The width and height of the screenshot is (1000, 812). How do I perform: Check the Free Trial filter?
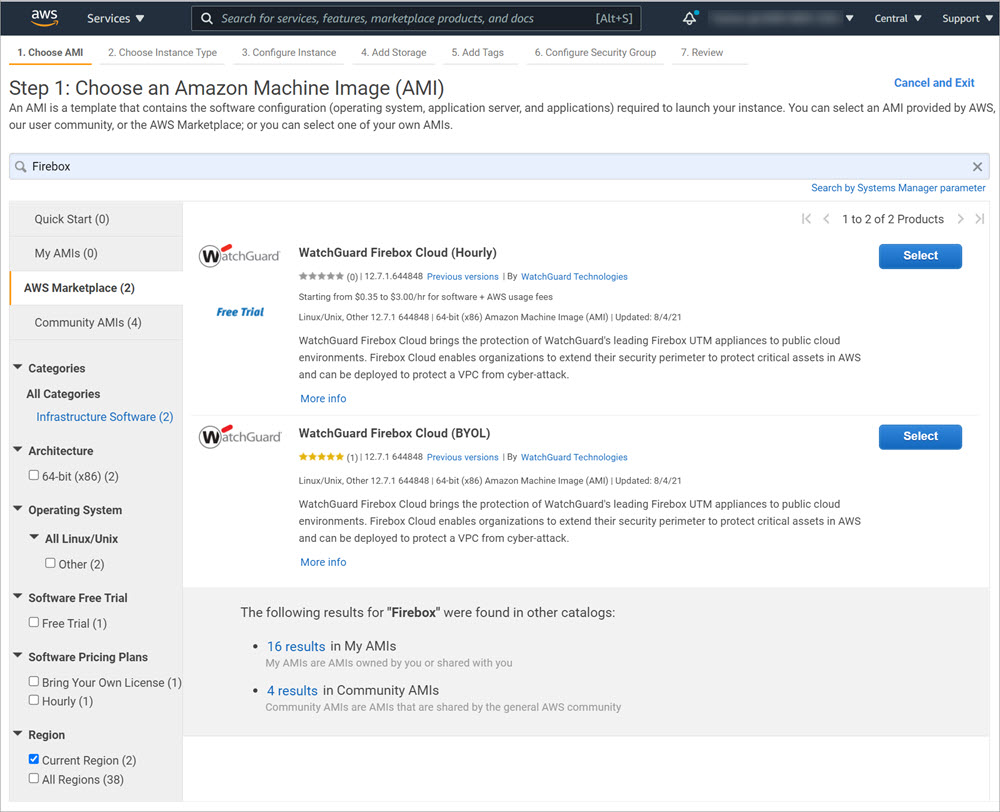click(x=34, y=623)
